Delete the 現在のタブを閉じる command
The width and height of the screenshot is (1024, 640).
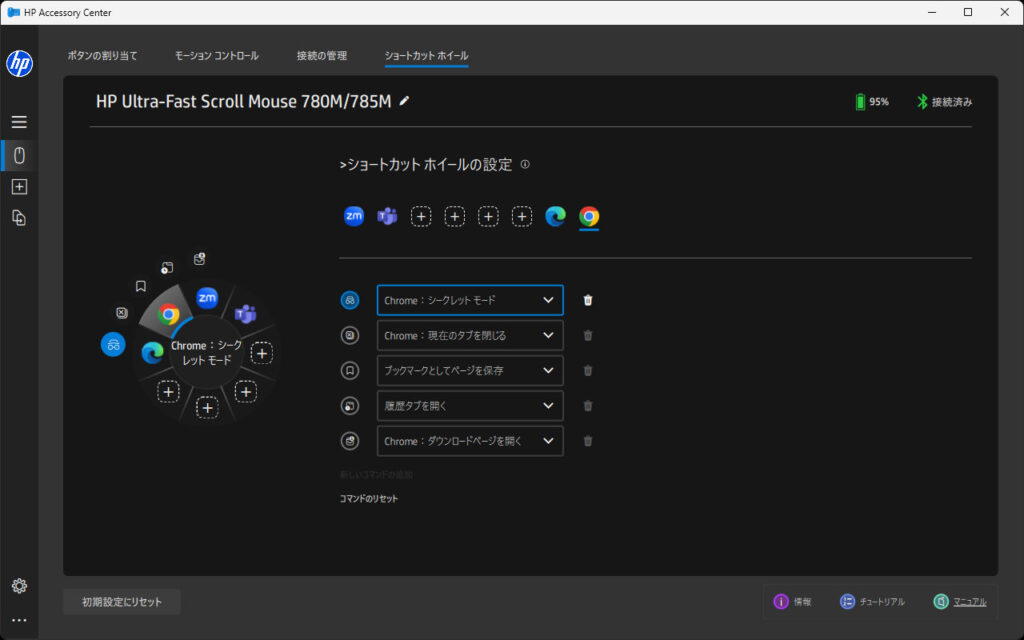pyautogui.click(x=588, y=335)
